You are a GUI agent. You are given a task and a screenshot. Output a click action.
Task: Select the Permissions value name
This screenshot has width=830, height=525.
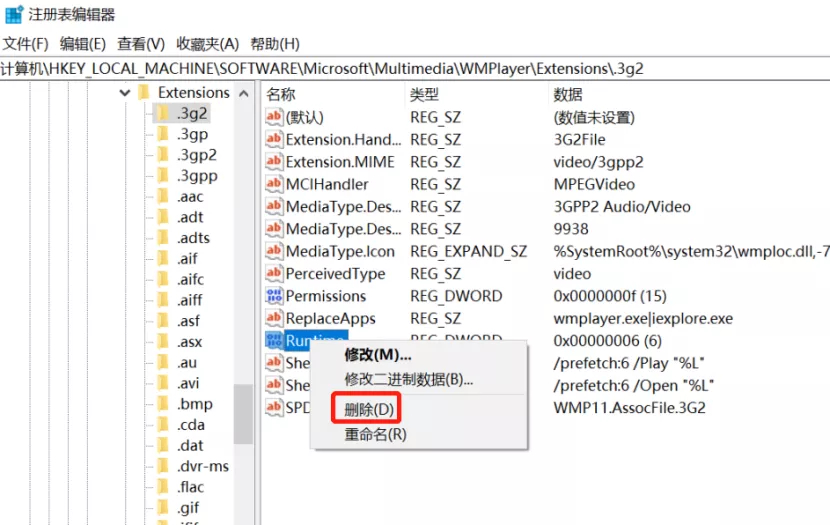tap(326, 296)
